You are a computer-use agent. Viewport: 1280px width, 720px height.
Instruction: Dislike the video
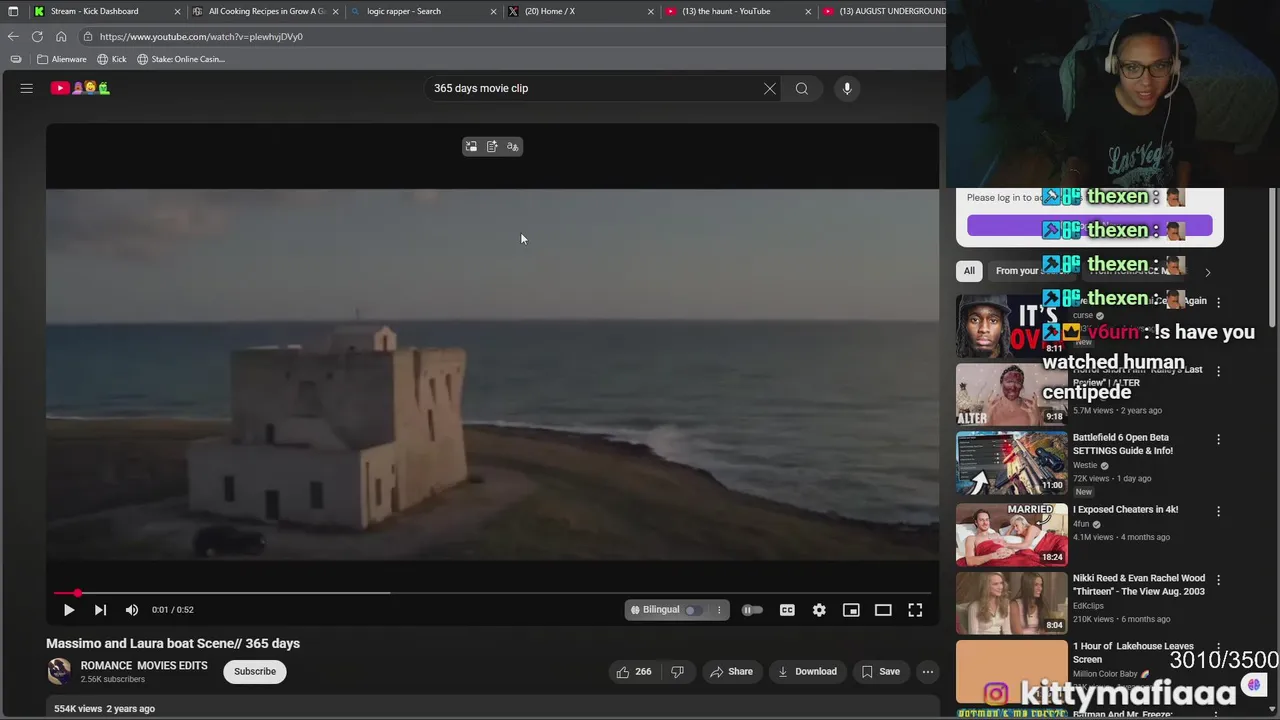tap(677, 672)
